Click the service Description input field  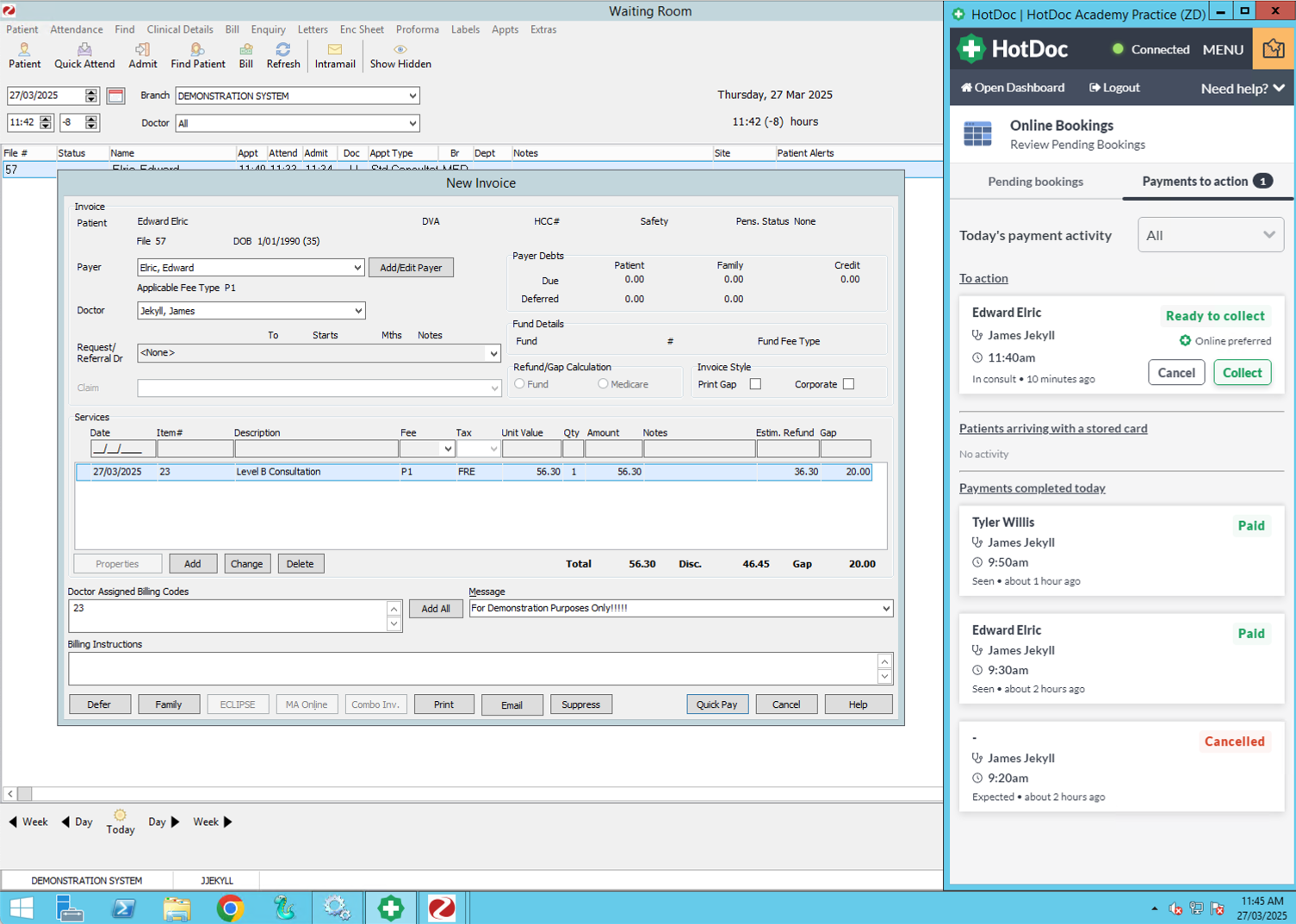(316, 449)
